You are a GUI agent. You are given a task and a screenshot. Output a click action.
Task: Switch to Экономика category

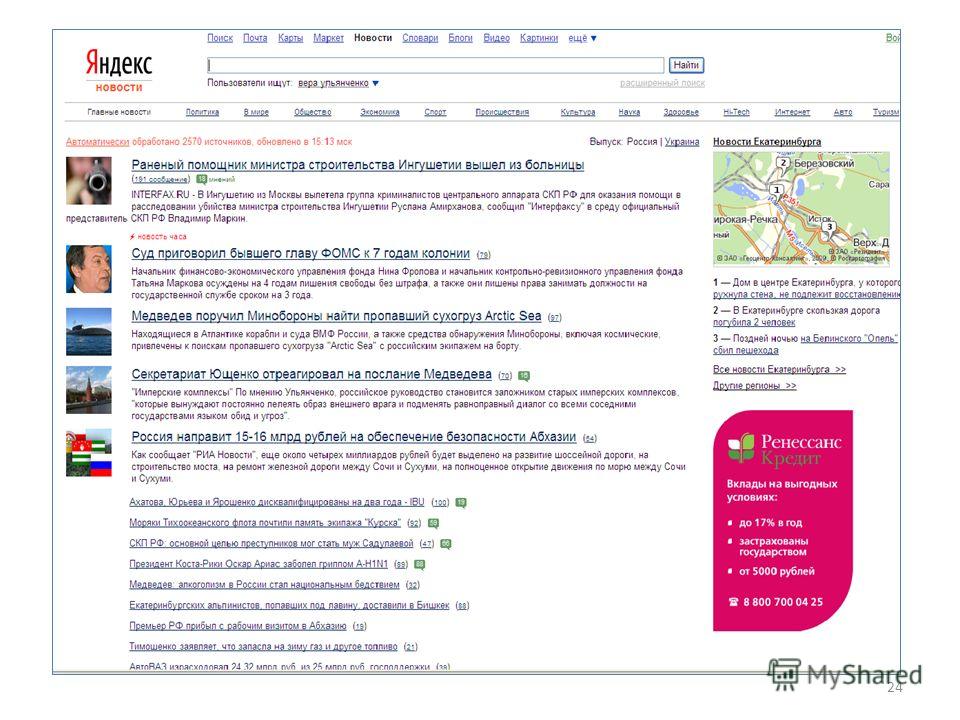[x=380, y=112]
